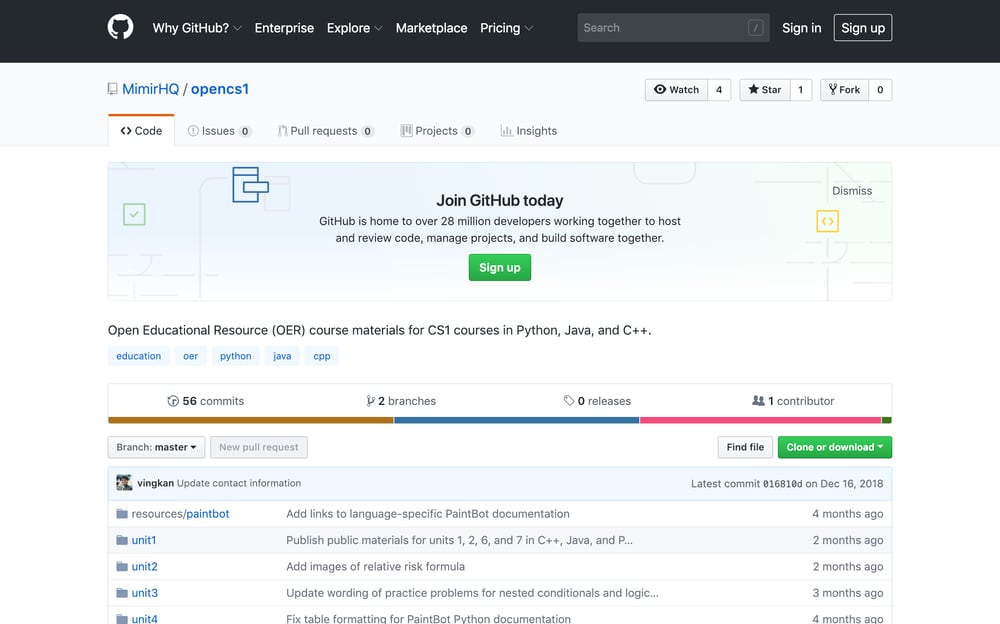The height and width of the screenshot is (624, 1000).
Task: Click the 2 branches link
Action: [402, 401]
